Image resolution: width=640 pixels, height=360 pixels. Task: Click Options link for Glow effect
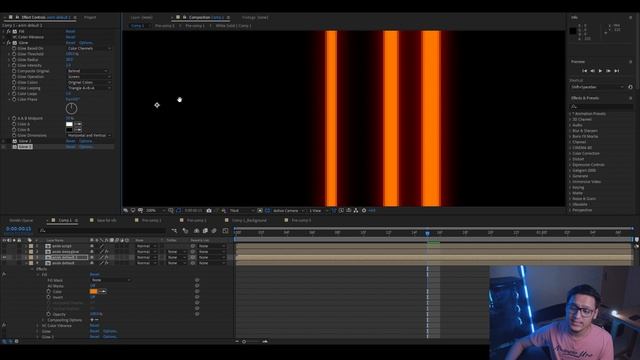pos(86,42)
